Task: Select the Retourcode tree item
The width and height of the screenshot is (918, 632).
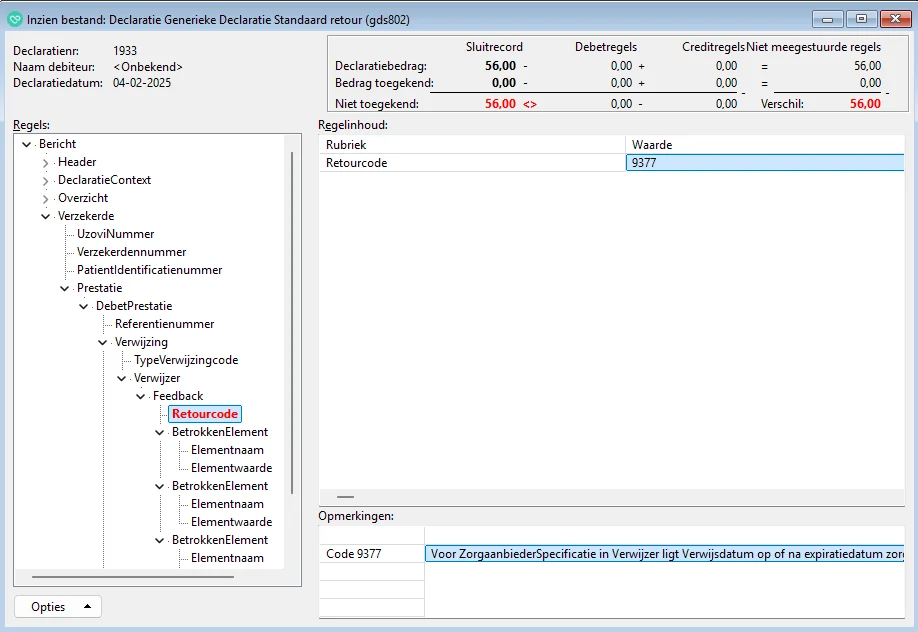Action: 204,414
